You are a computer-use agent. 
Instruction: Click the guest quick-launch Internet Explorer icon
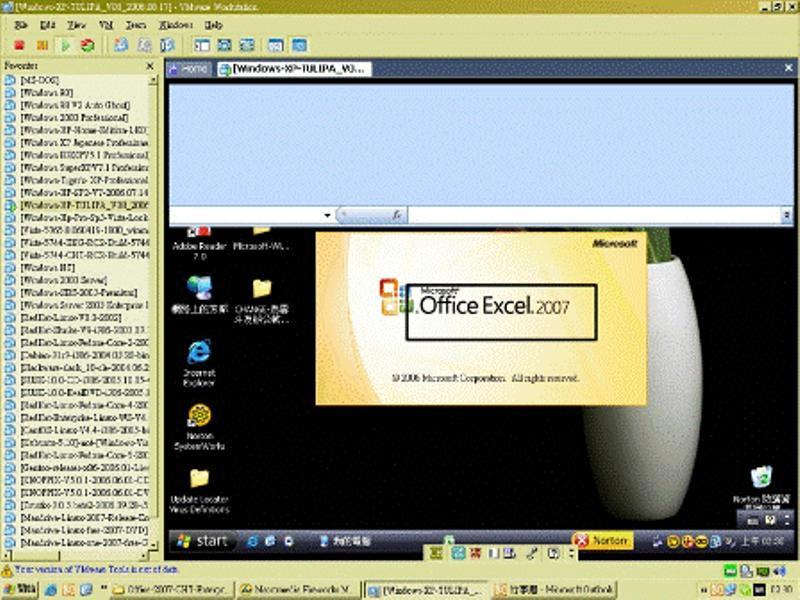point(252,541)
